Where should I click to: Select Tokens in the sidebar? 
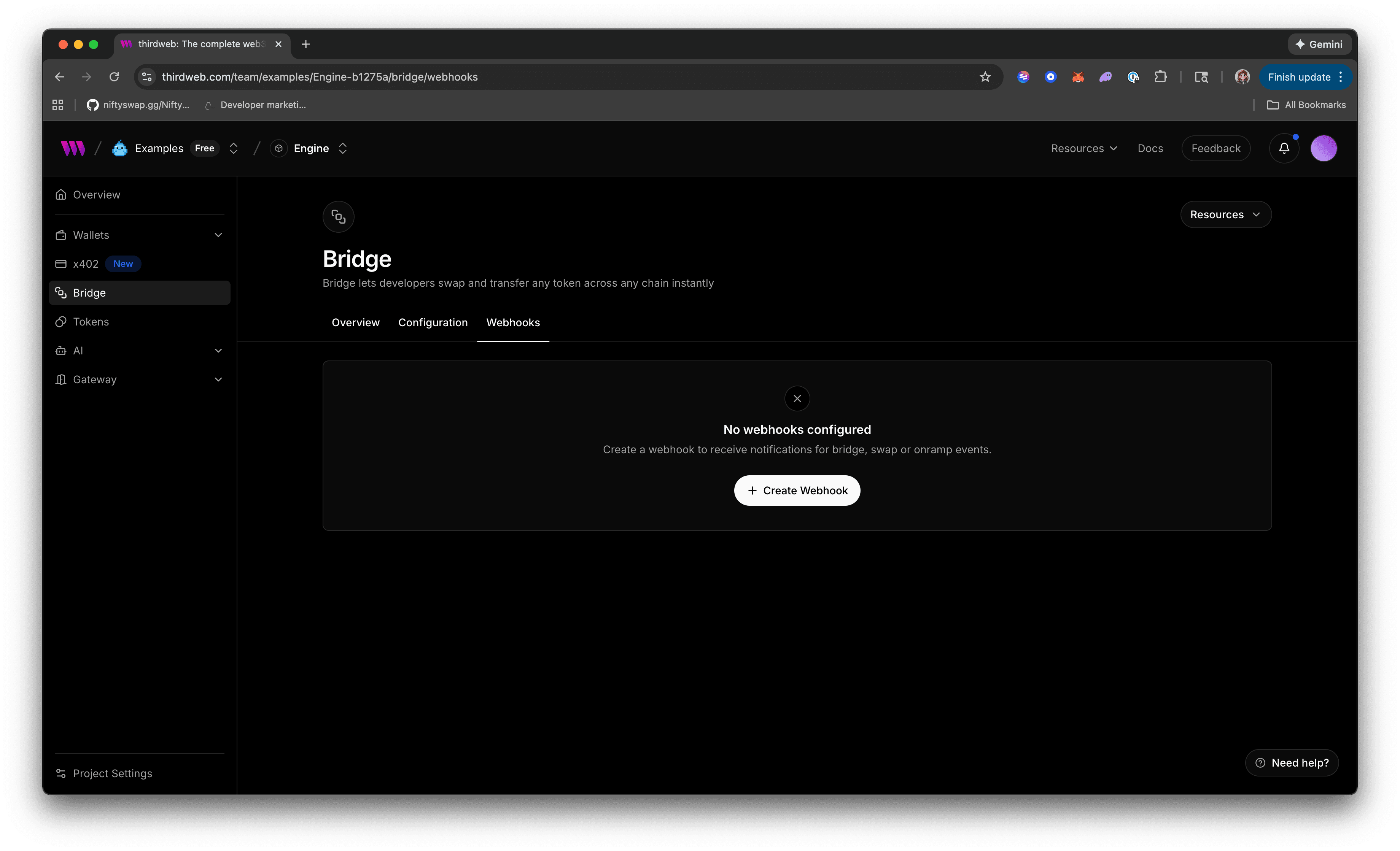[x=91, y=322]
